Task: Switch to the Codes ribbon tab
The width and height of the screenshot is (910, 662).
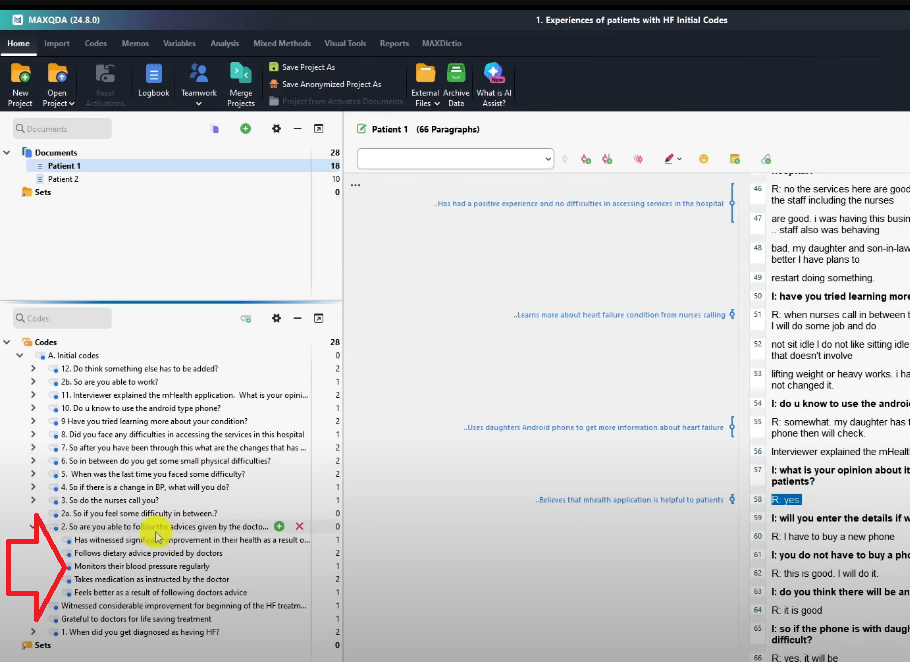Action: click(x=96, y=44)
